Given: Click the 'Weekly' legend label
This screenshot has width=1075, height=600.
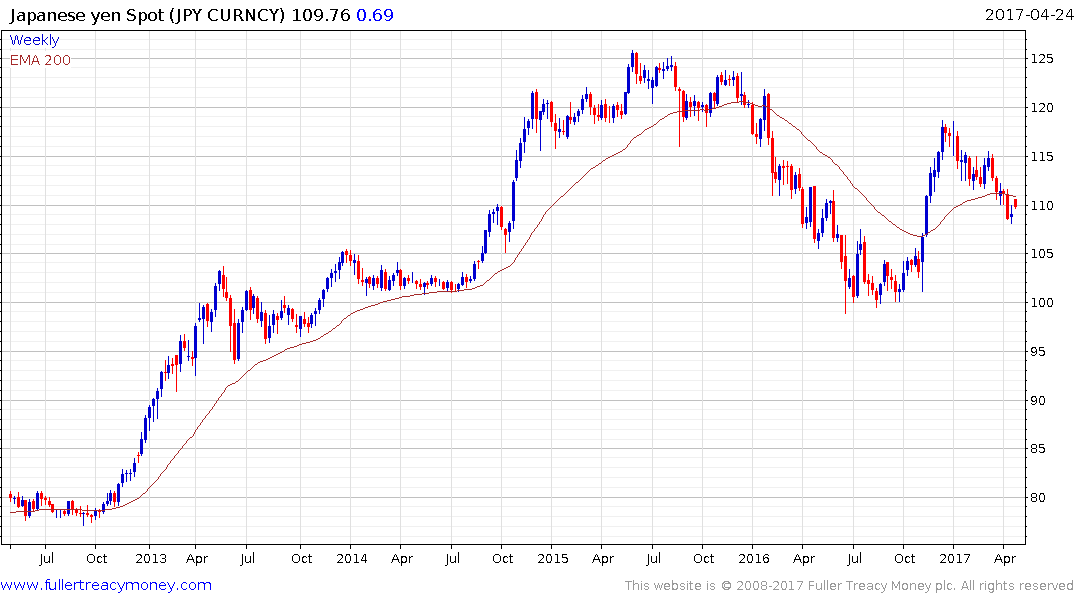Looking at the screenshot, I should (34, 40).
